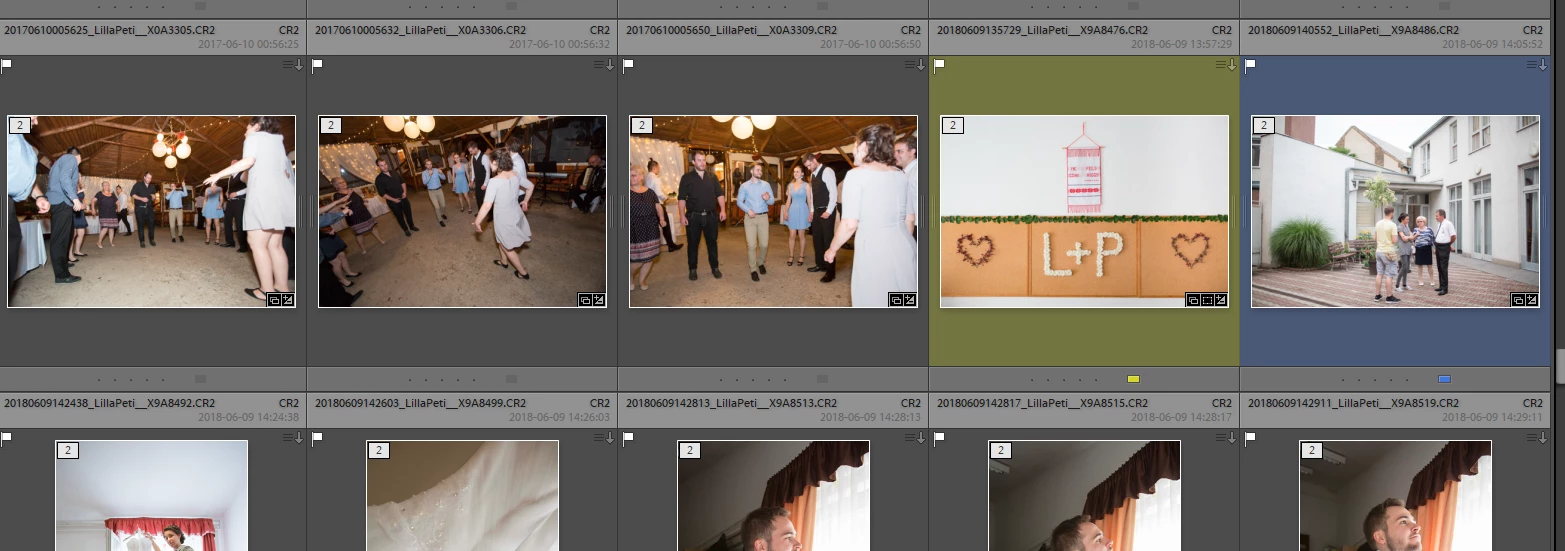The width and height of the screenshot is (1565, 551).
Task: Click the collection badge on X0A3305 thumbnail
Action: 275,299
